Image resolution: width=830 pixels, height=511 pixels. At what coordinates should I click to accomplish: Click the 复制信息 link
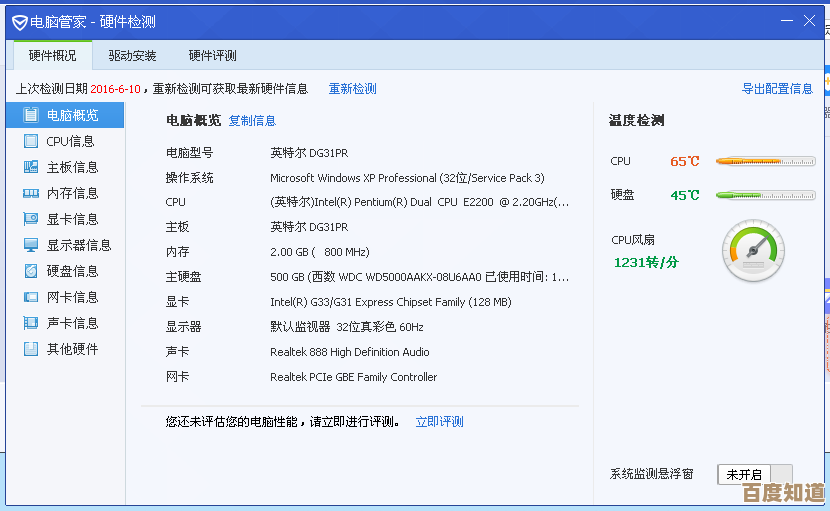pyautogui.click(x=252, y=121)
